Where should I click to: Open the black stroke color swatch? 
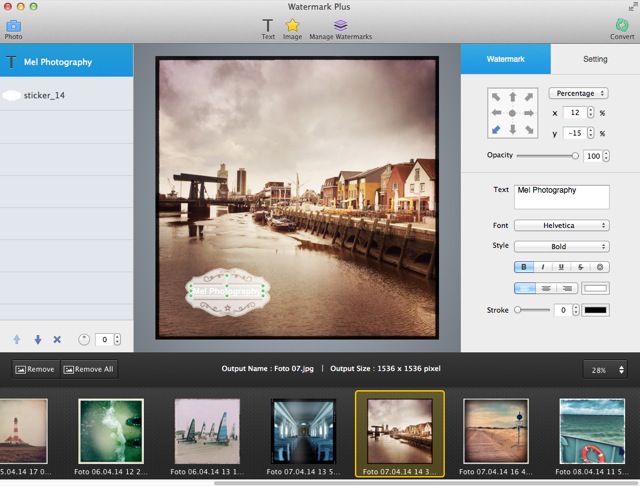point(596,310)
